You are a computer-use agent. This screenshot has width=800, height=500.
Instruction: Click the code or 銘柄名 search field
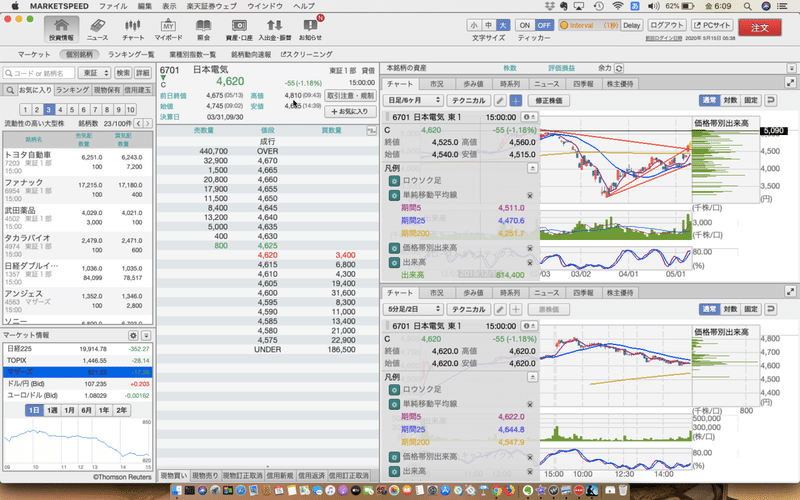[x=39, y=73]
